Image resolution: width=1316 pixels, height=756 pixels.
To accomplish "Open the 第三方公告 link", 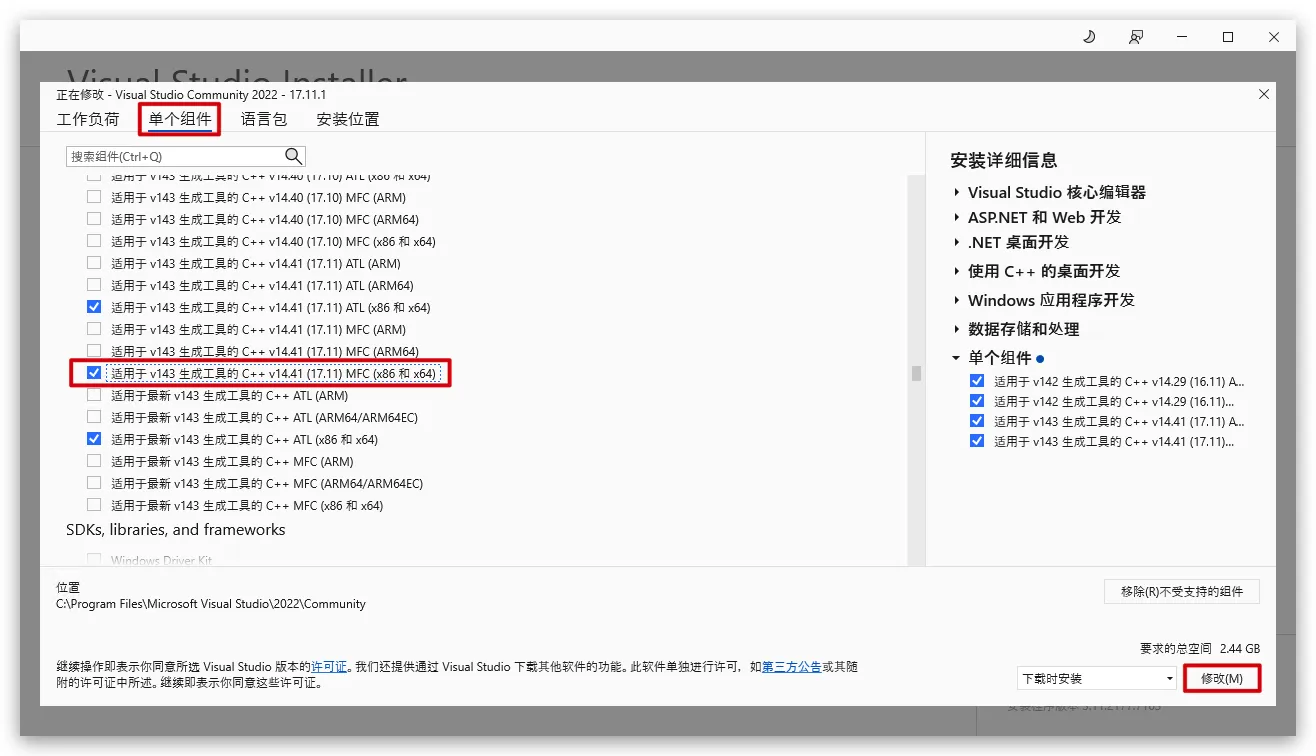I will (x=792, y=666).
